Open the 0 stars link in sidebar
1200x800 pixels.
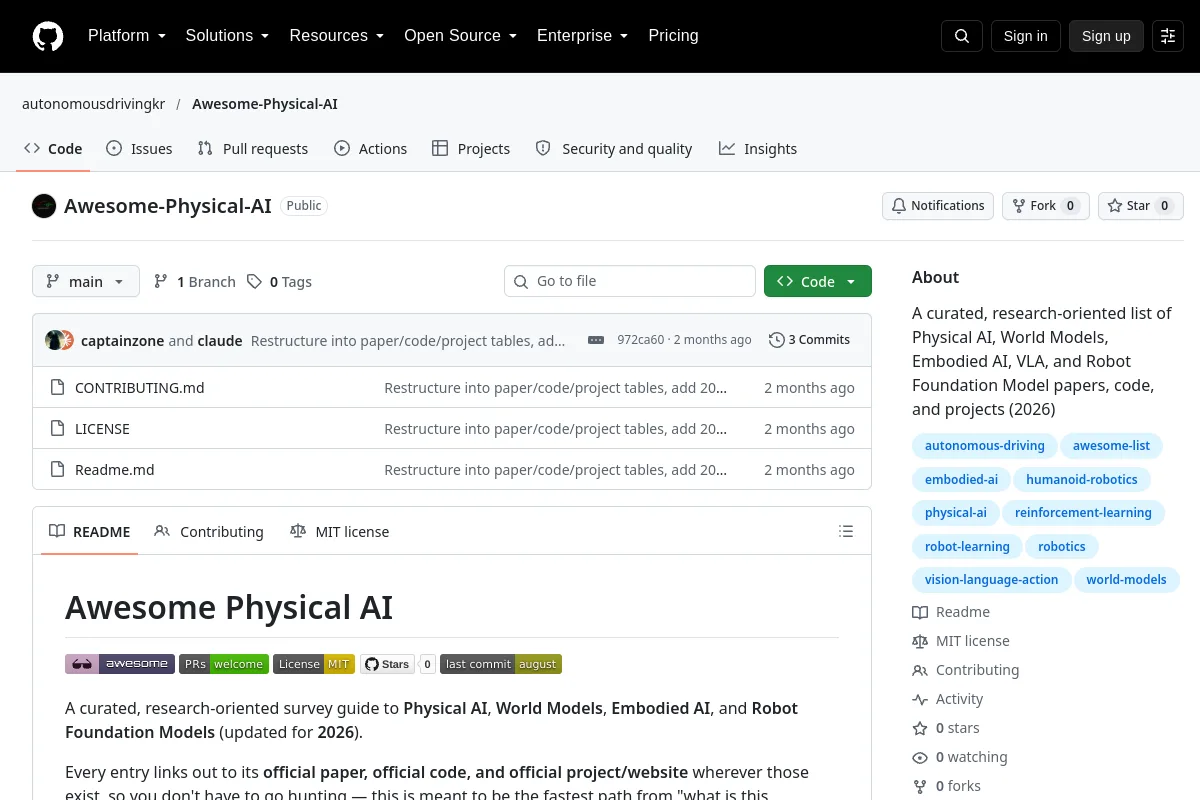coord(946,728)
